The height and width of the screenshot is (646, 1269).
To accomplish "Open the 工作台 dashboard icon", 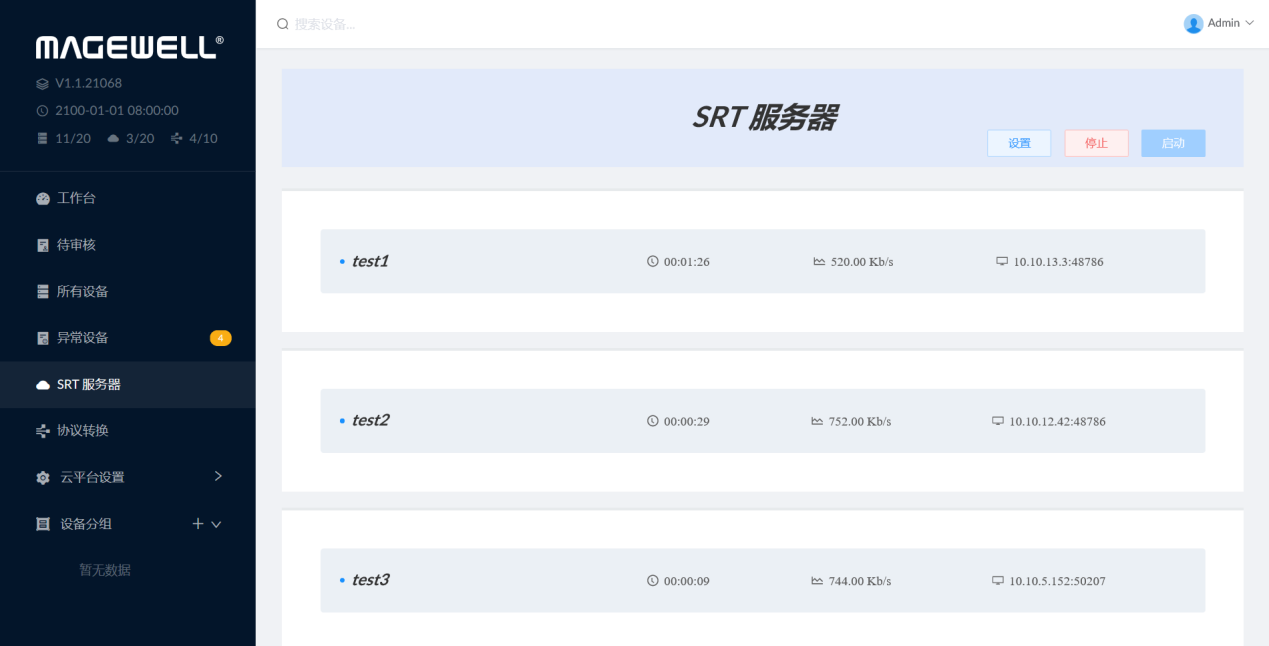I will point(43,198).
